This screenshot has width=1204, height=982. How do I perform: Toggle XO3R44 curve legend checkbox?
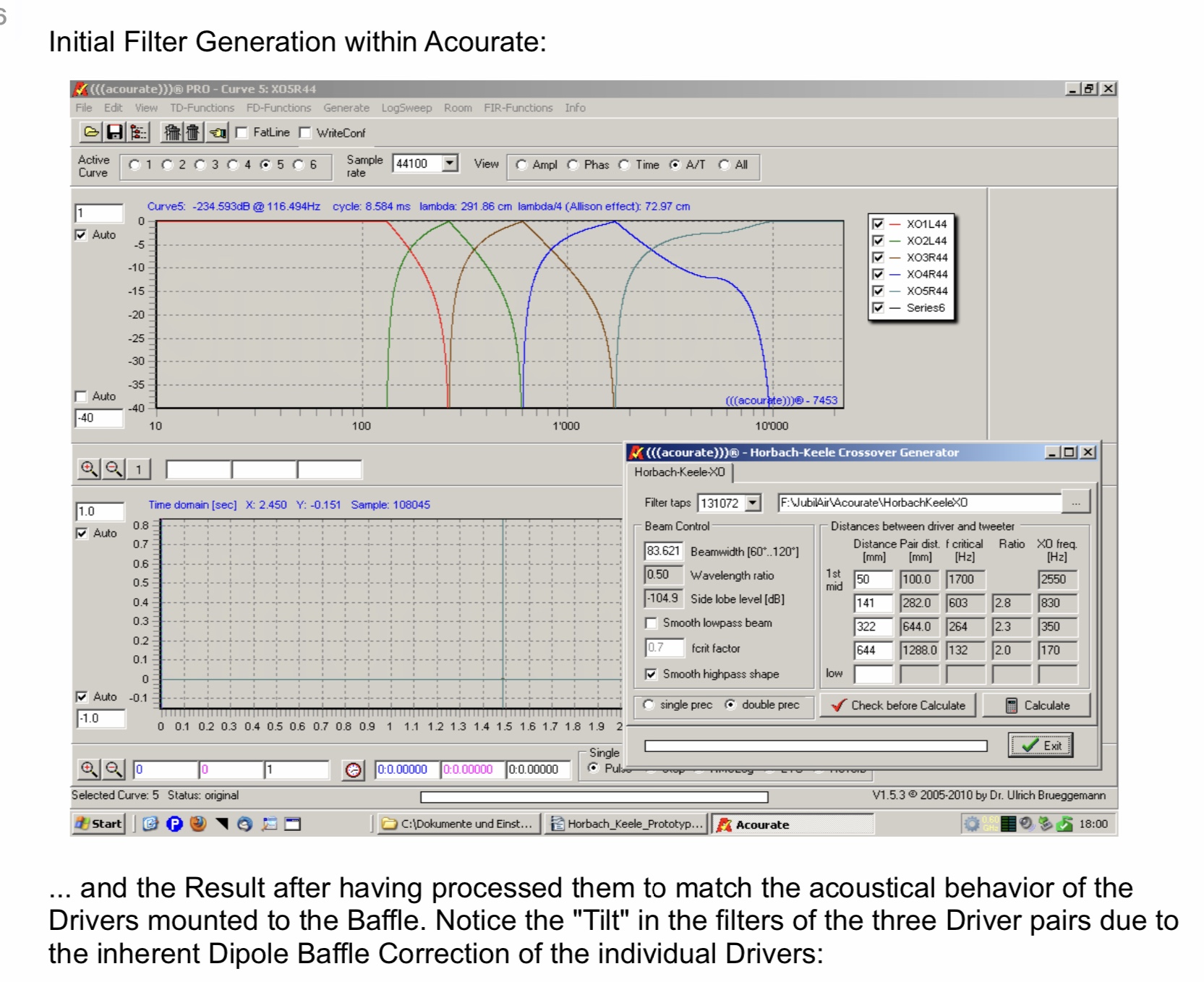[x=878, y=257]
